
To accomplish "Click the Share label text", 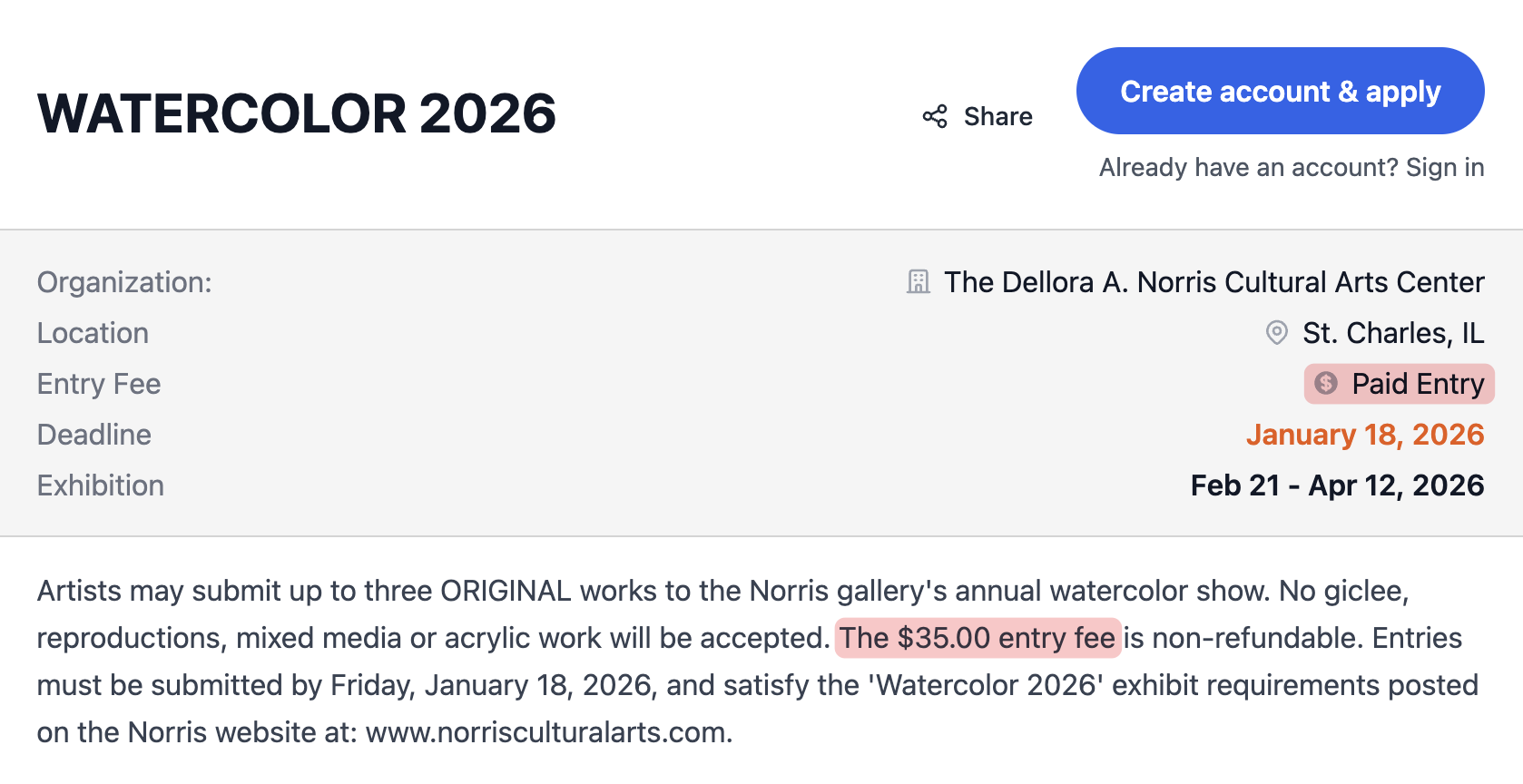I will point(997,116).
